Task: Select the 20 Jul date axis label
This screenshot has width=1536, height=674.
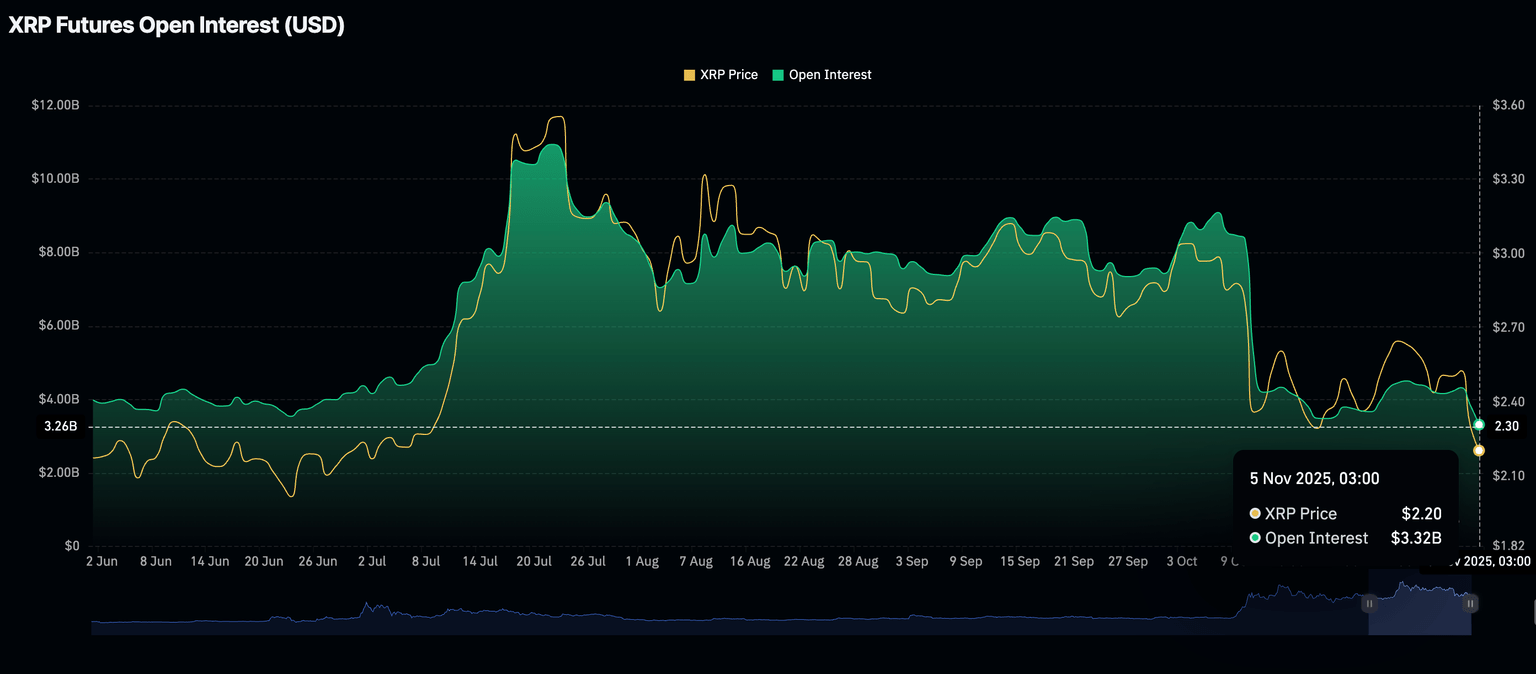Action: (533, 561)
